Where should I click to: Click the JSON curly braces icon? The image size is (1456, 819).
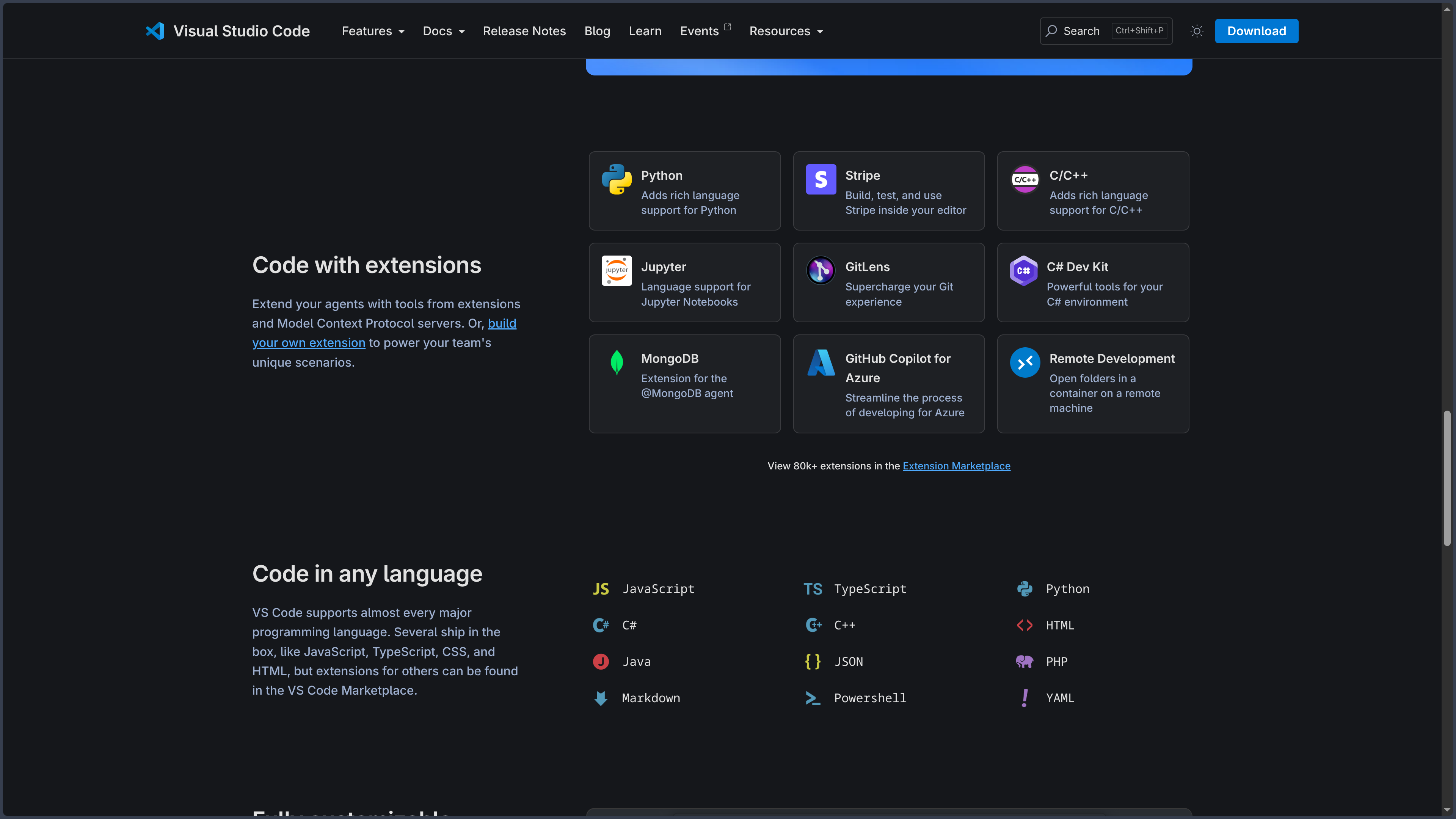[x=813, y=661]
